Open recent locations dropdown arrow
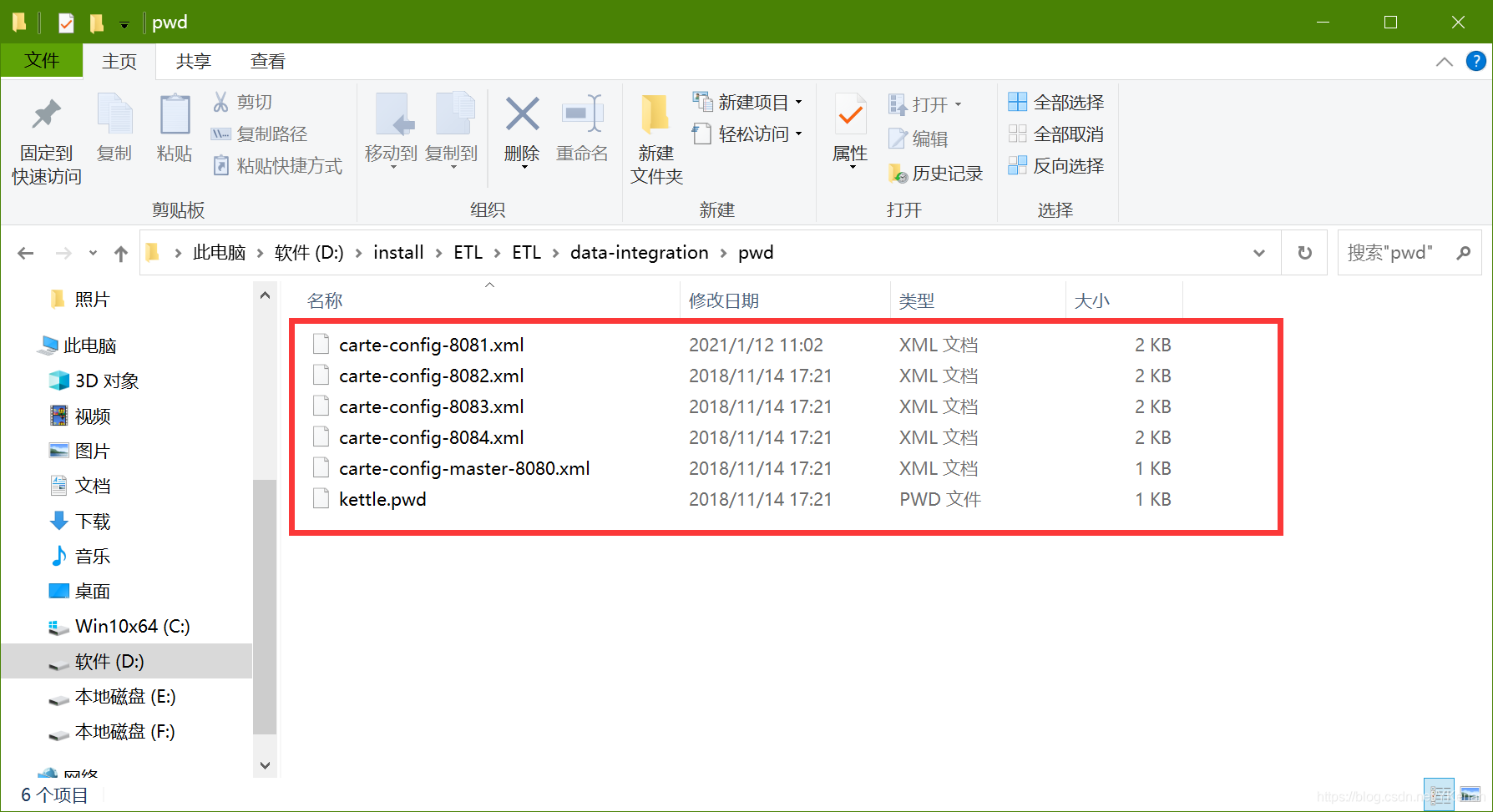This screenshot has width=1493, height=812. 93,253
